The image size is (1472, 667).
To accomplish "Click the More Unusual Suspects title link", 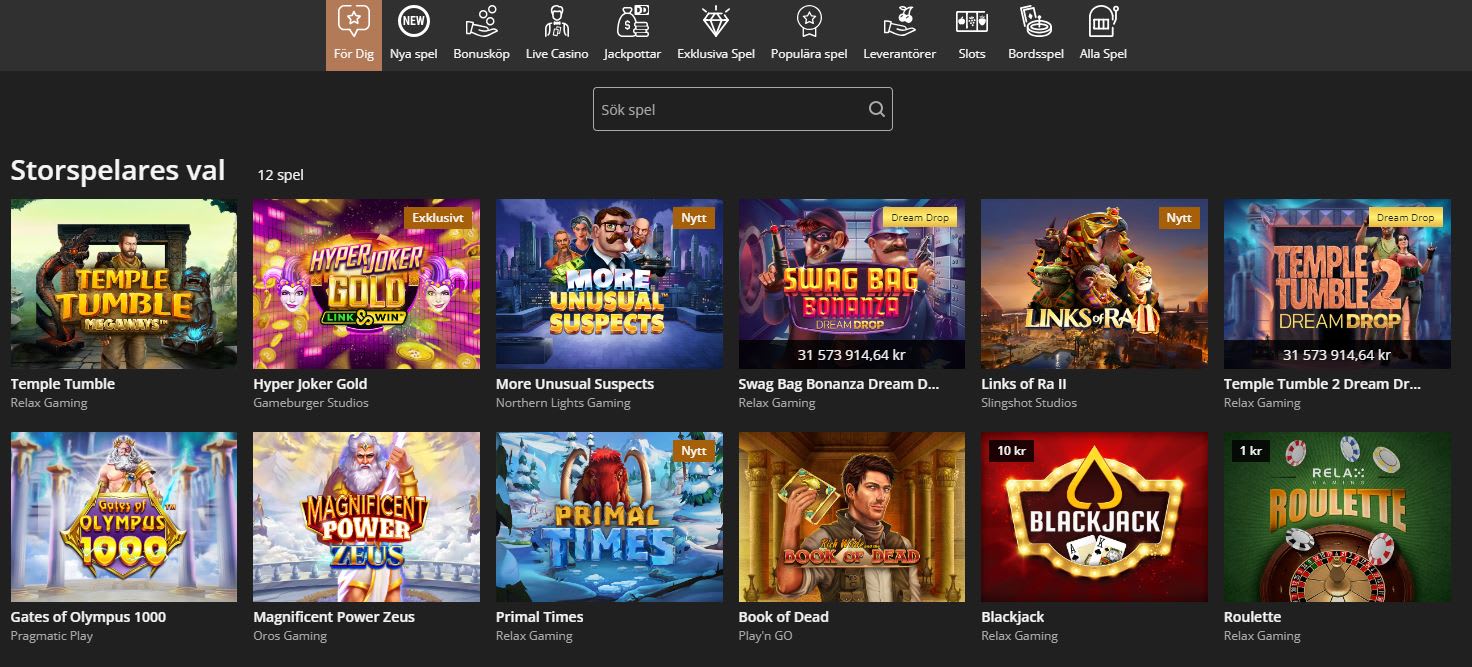I will point(575,384).
